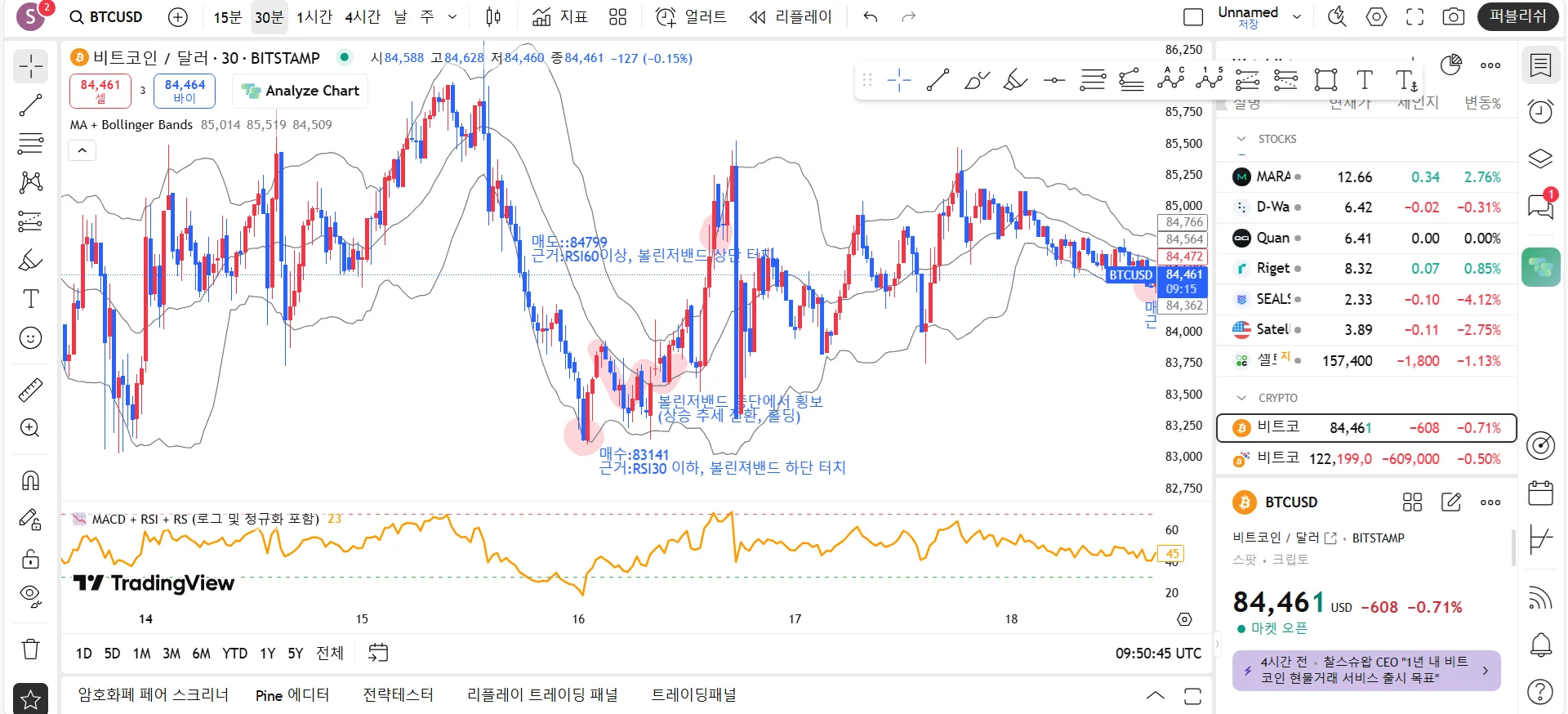Open the indicator templates grid icon
The width and height of the screenshot is (1568, 714).
coord(618,17)
